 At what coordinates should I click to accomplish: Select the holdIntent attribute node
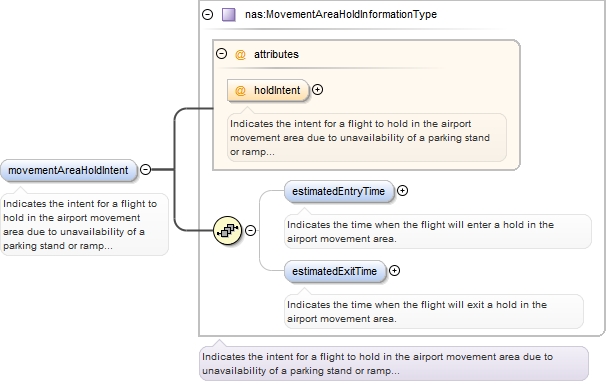268,91
